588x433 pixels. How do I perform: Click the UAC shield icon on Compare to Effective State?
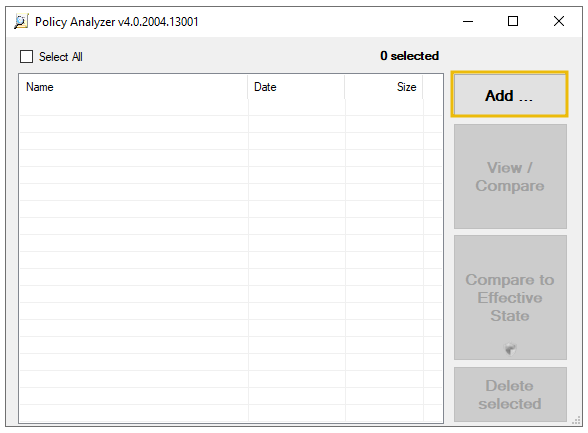510,349
